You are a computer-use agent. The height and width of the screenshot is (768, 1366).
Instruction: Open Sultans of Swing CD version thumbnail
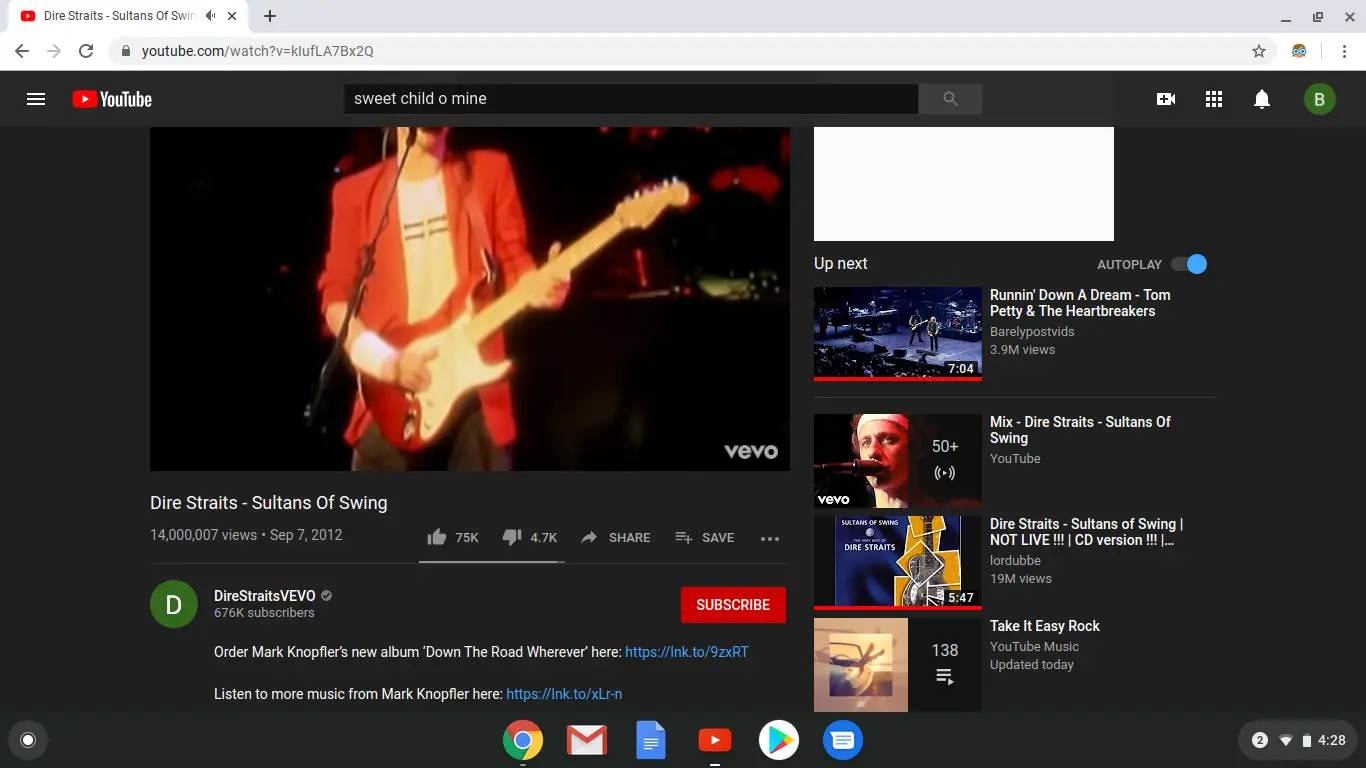(x=898, y=563)
